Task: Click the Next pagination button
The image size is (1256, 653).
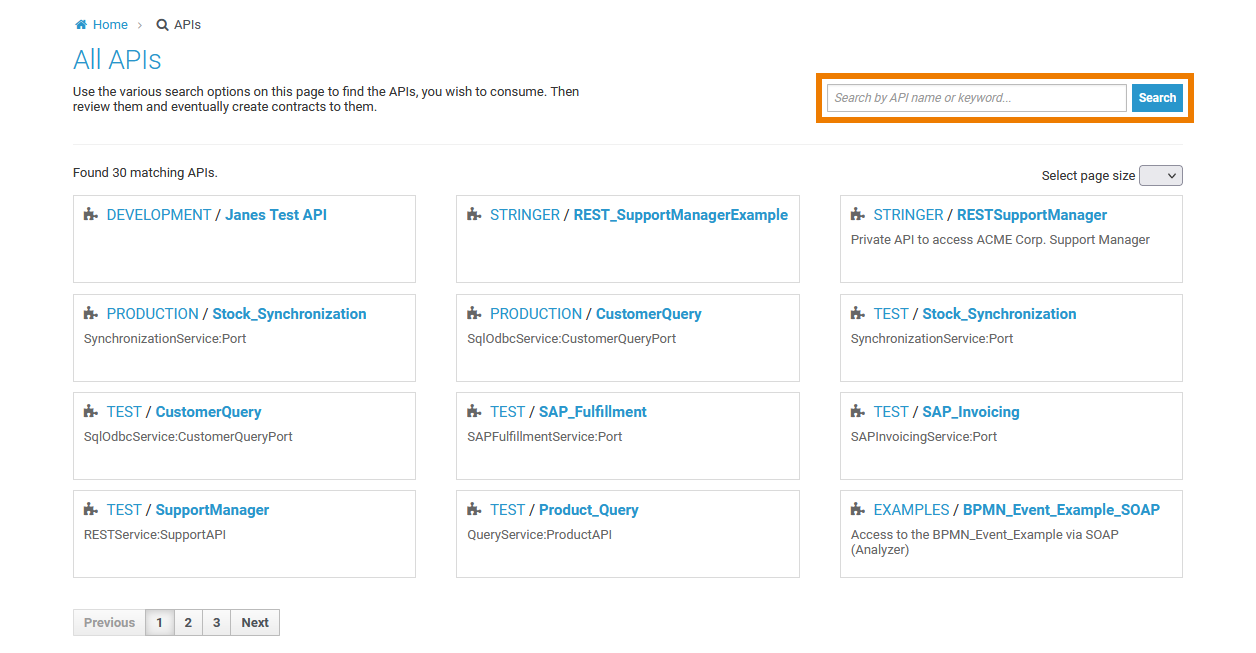Action: pos(255,622)
